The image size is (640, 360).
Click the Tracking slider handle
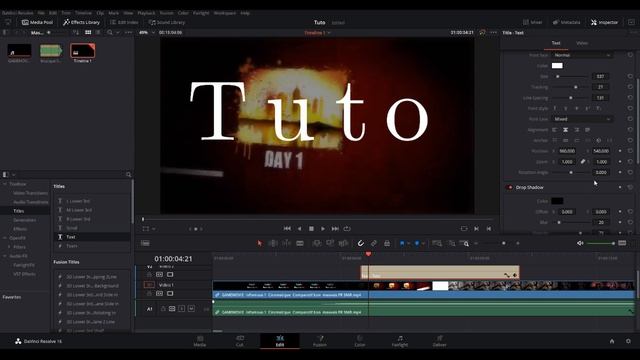tap(576, 87)
